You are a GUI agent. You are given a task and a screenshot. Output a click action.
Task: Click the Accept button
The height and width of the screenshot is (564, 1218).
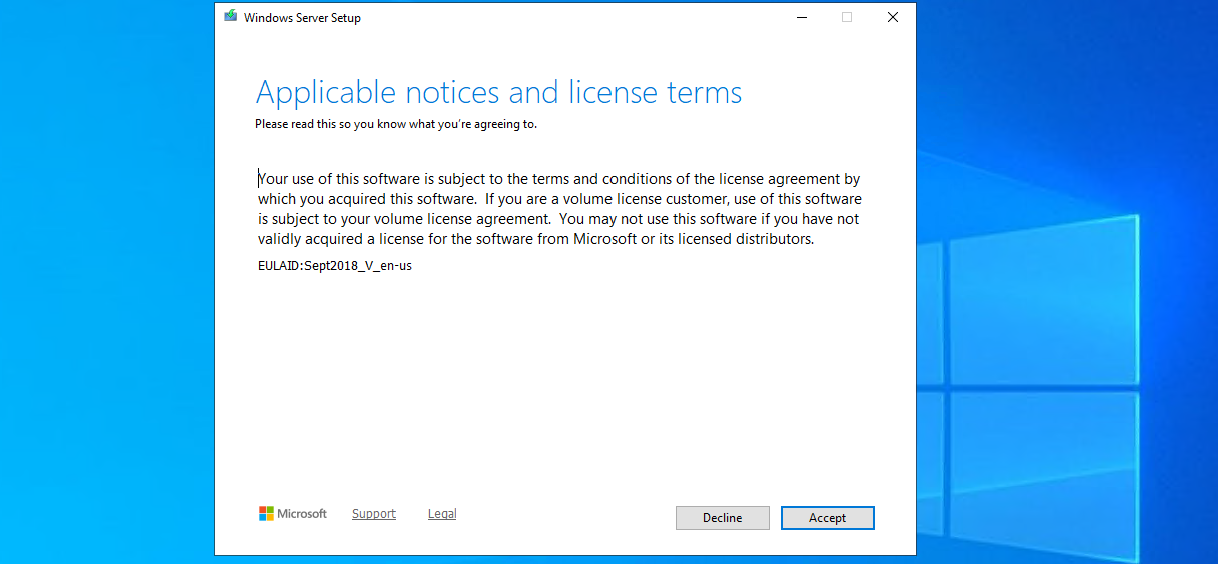(827, 518)
